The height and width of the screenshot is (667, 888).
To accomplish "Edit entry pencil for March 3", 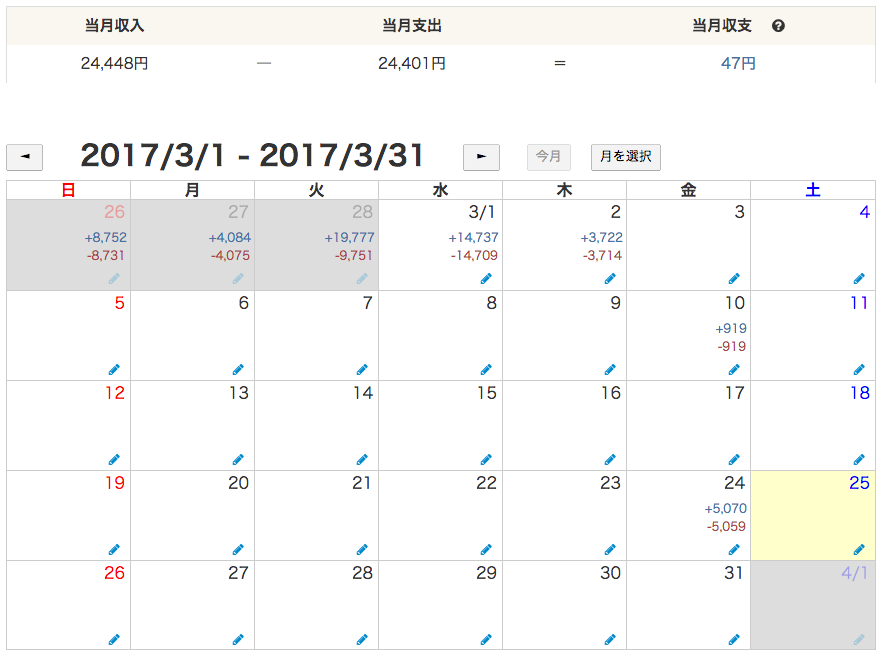I will tap(734, 279).
